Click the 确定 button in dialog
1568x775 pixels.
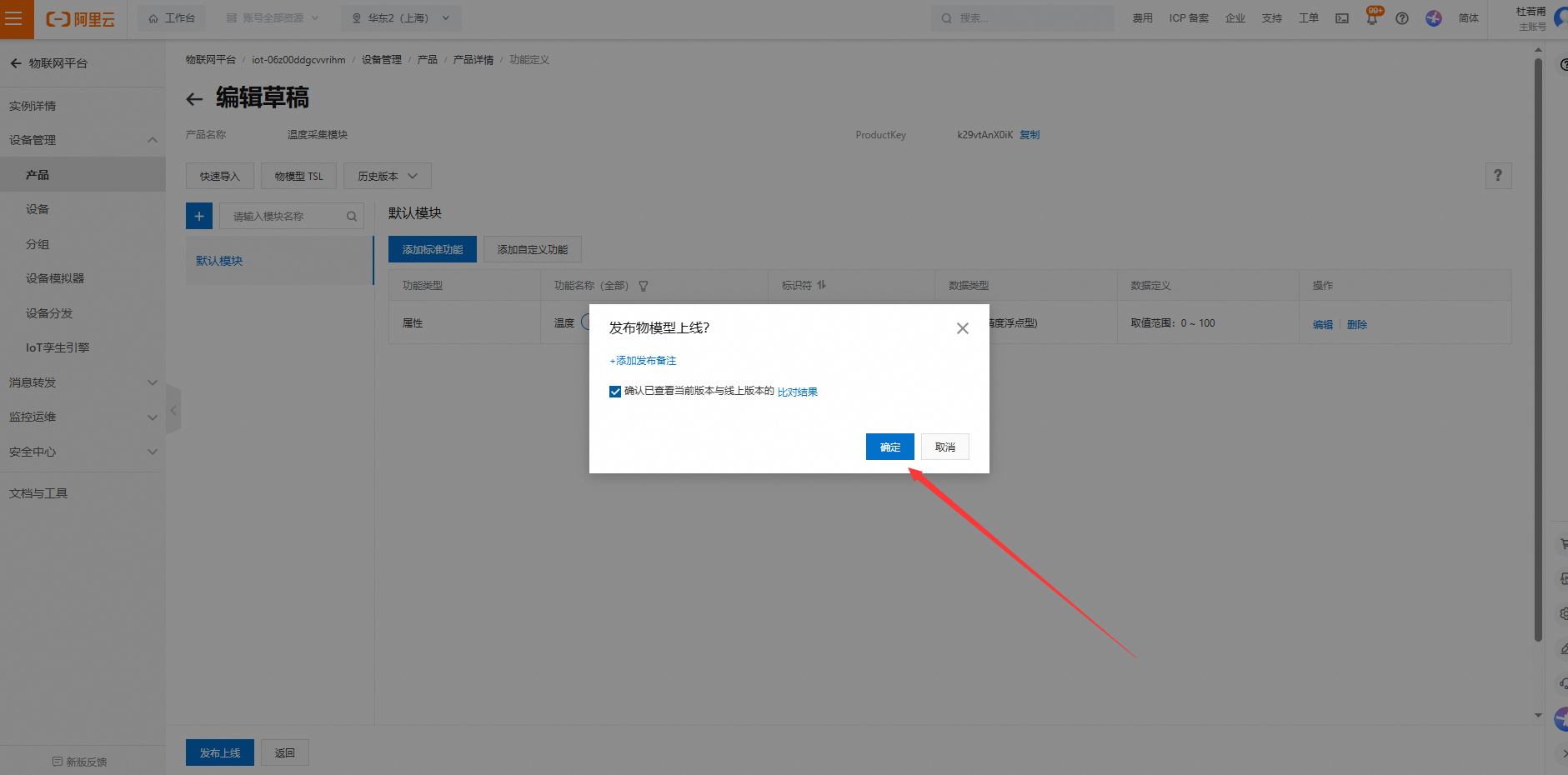[x=889, y=447]
